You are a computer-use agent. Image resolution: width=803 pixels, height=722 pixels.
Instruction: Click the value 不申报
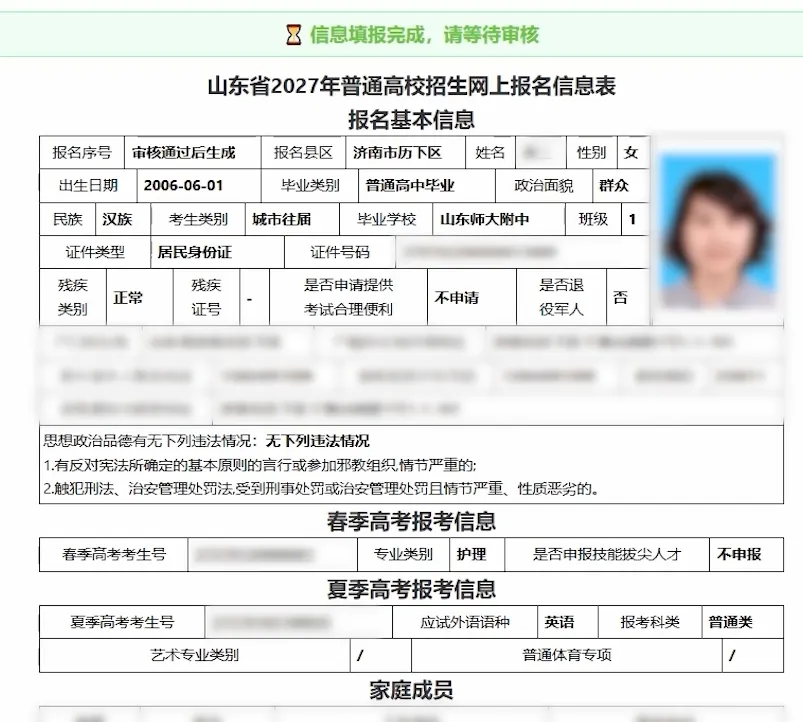tap(739, 554)
